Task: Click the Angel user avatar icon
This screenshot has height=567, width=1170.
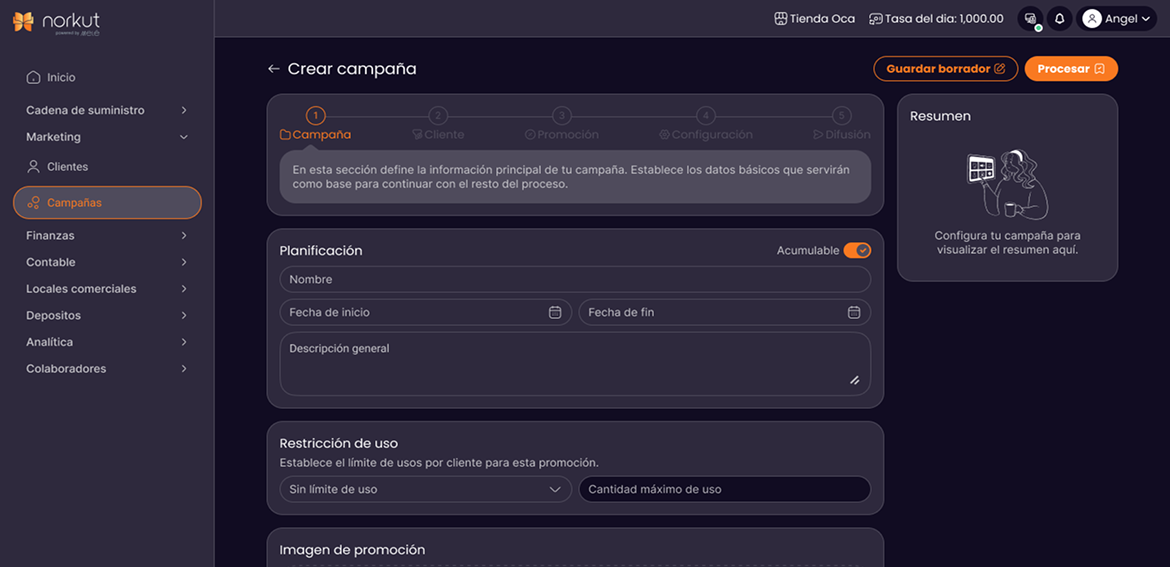Action: 1092,19
